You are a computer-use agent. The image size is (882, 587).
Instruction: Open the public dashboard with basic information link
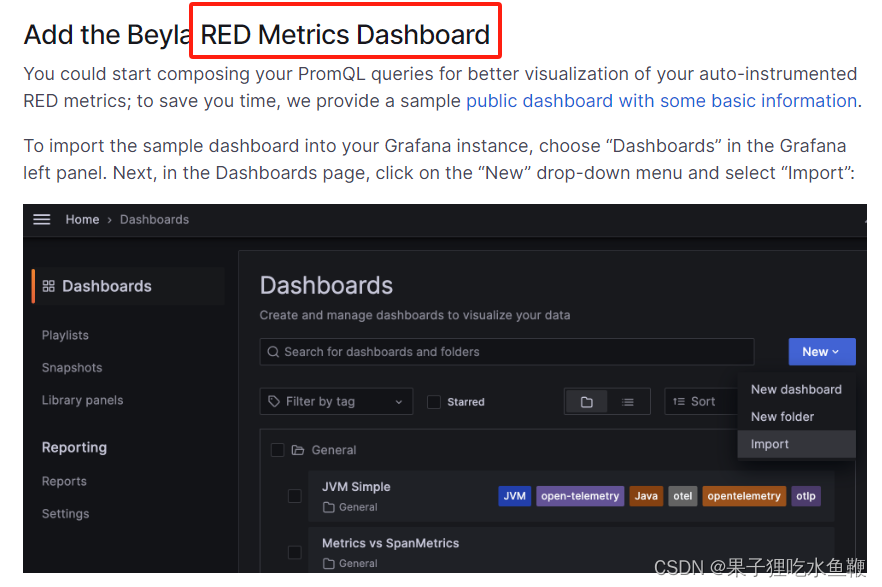click(x=662, y=101)
